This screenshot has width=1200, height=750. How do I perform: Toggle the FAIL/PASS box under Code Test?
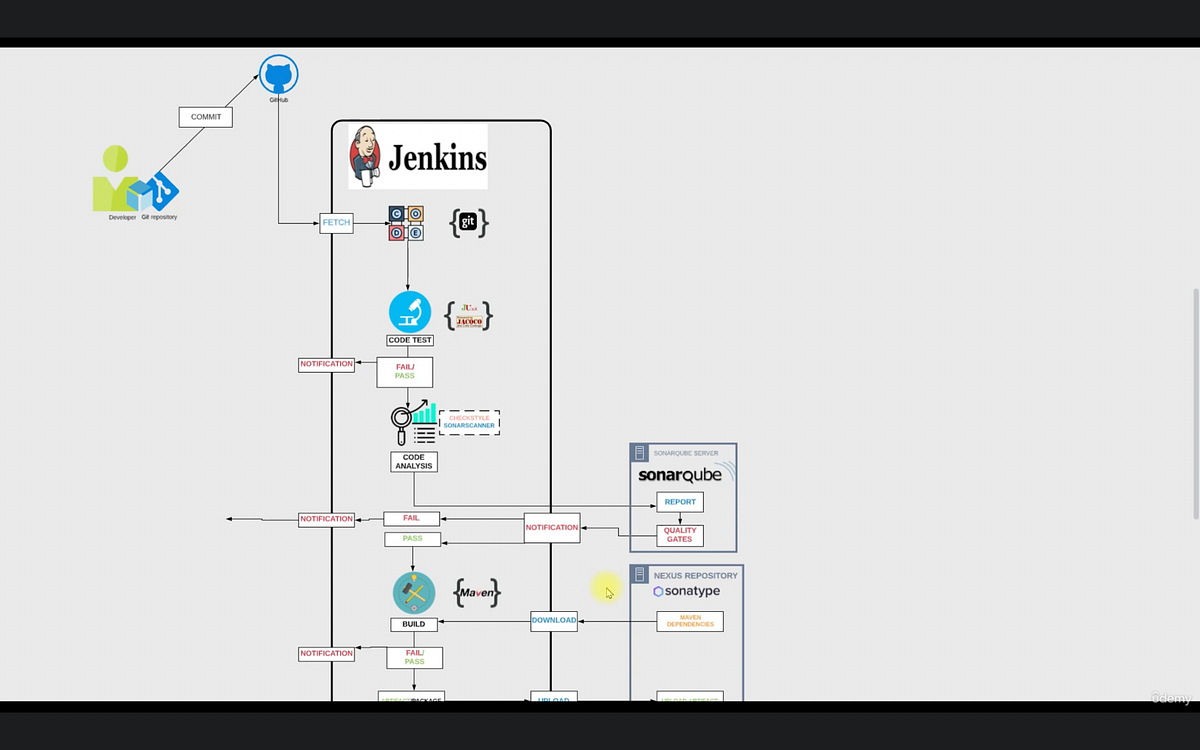(404, 371)
